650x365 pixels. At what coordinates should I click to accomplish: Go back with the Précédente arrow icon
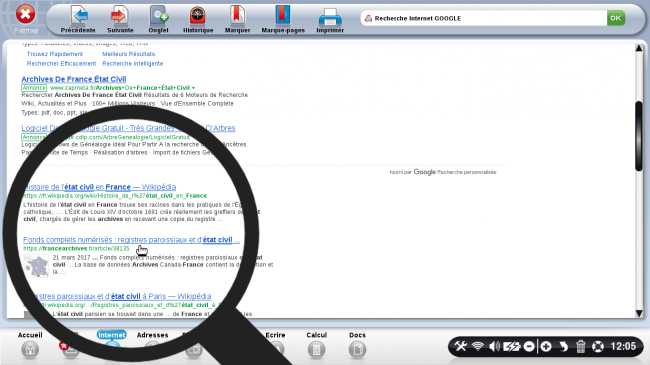pos(79,15)
